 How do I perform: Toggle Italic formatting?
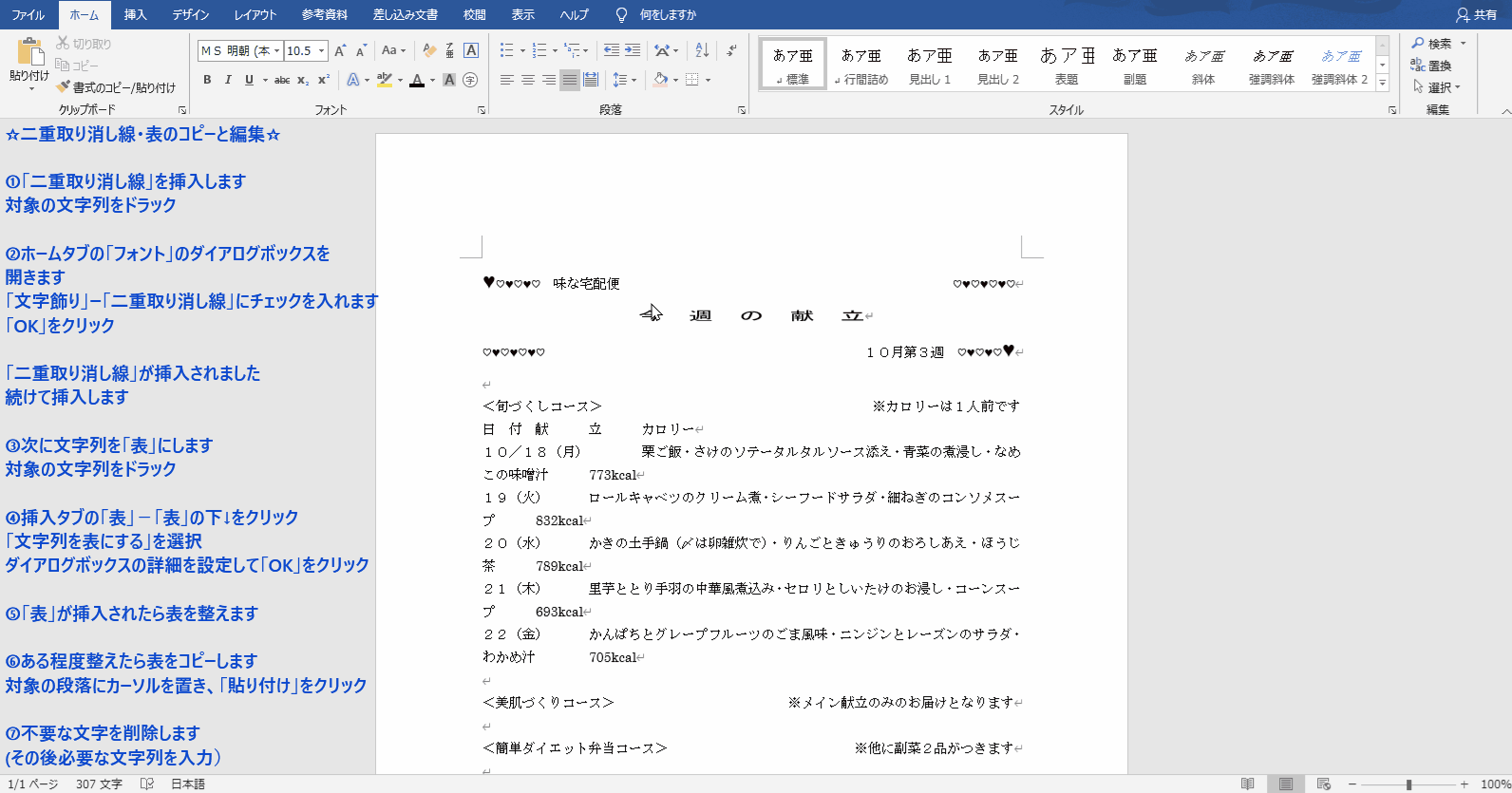[x=228, y=81]
